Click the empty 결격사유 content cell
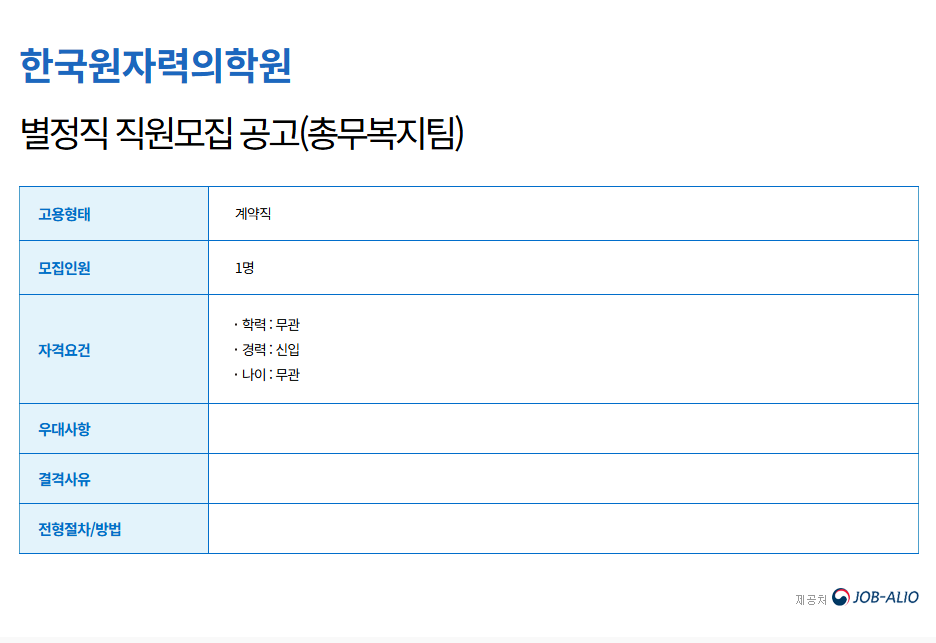 tap(563, 479)
